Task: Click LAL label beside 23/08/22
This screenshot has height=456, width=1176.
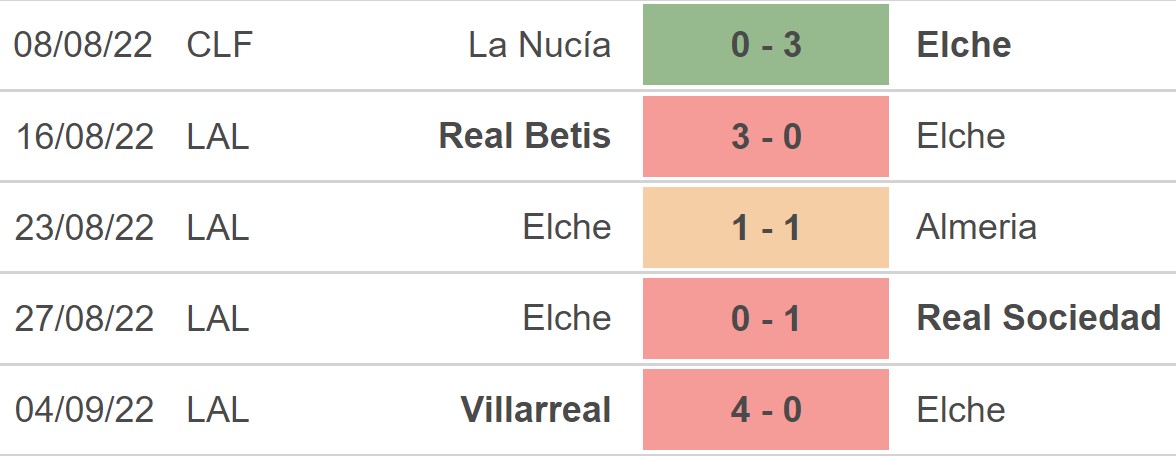Action: (217, 227)
